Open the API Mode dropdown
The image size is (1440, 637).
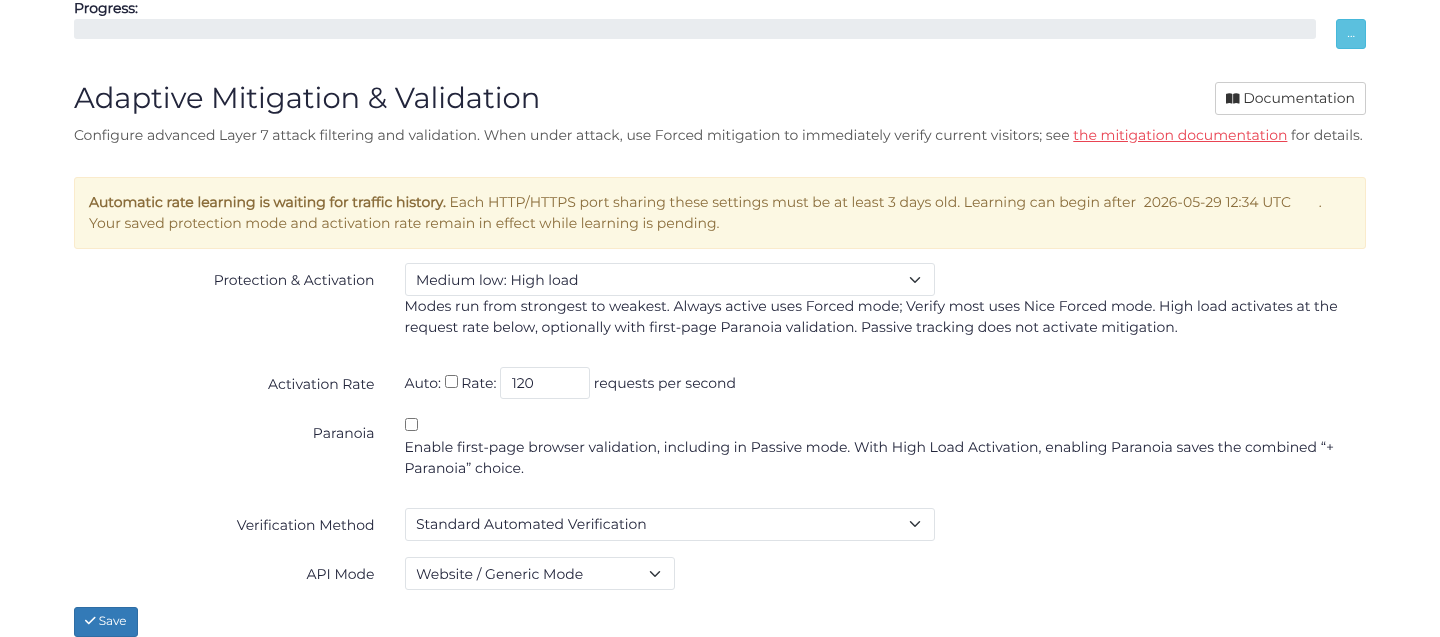pyautogui.click(x=539, y=574)
